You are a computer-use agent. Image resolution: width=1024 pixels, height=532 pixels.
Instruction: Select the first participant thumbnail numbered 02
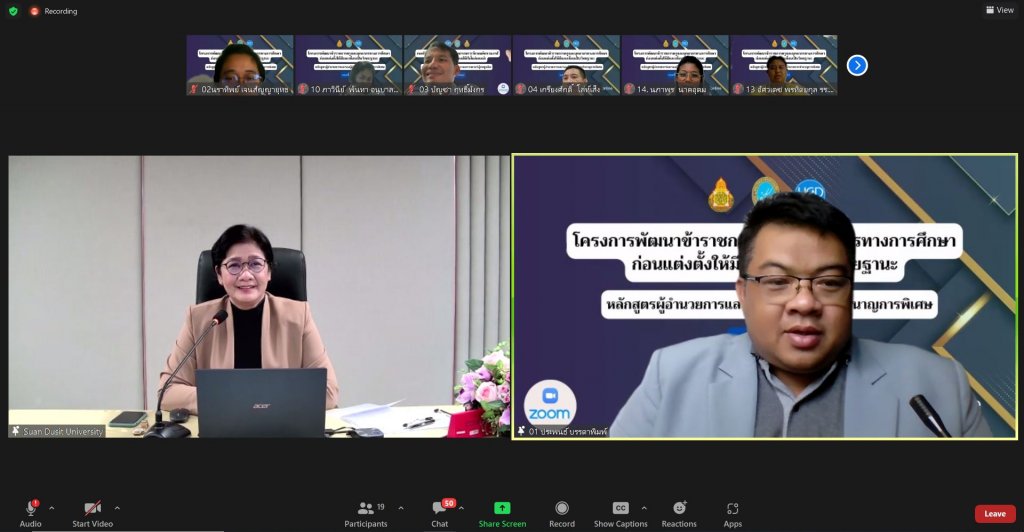(240, 65)
